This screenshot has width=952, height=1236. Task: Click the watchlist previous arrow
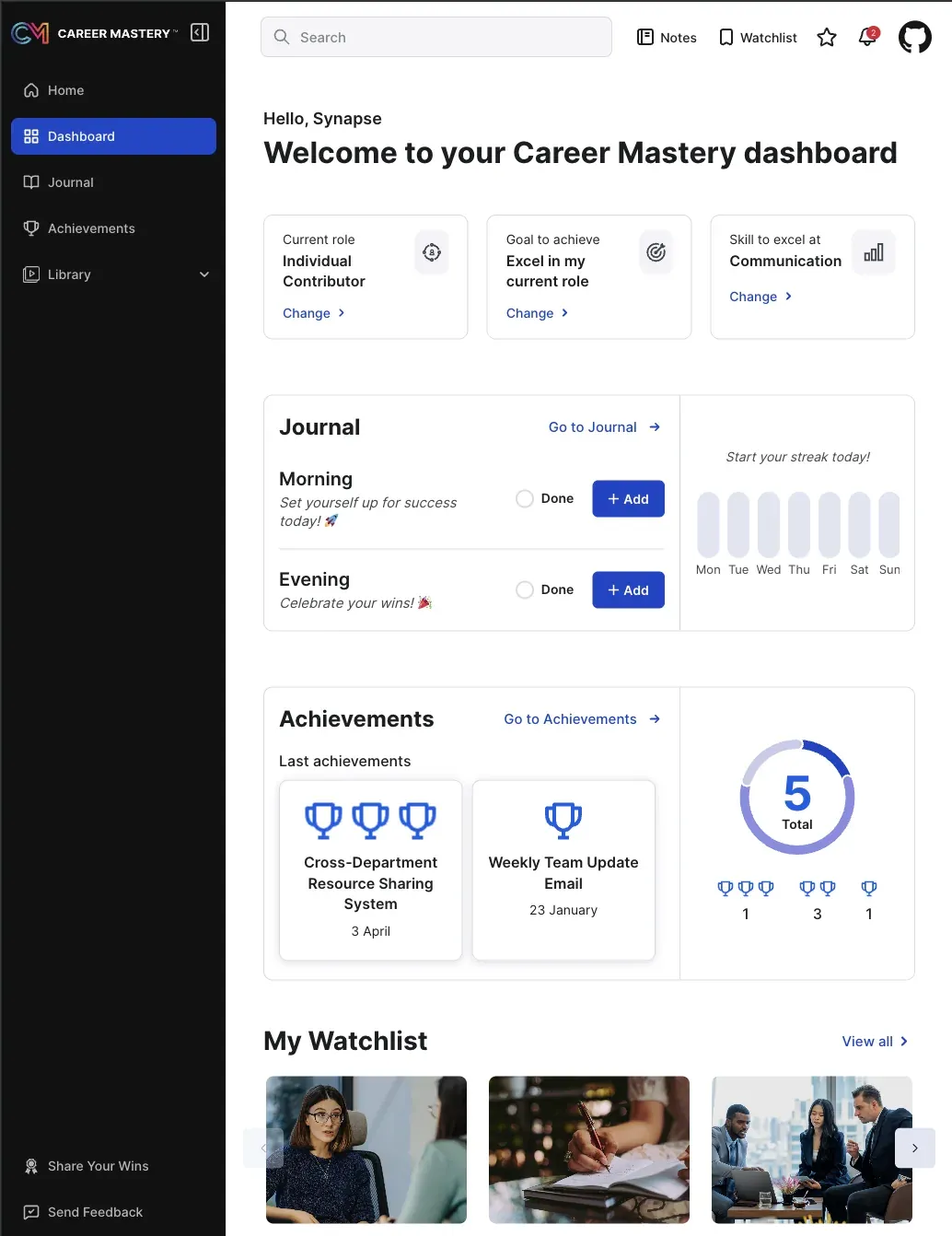pyautogui.click(x=263, y=1148)
